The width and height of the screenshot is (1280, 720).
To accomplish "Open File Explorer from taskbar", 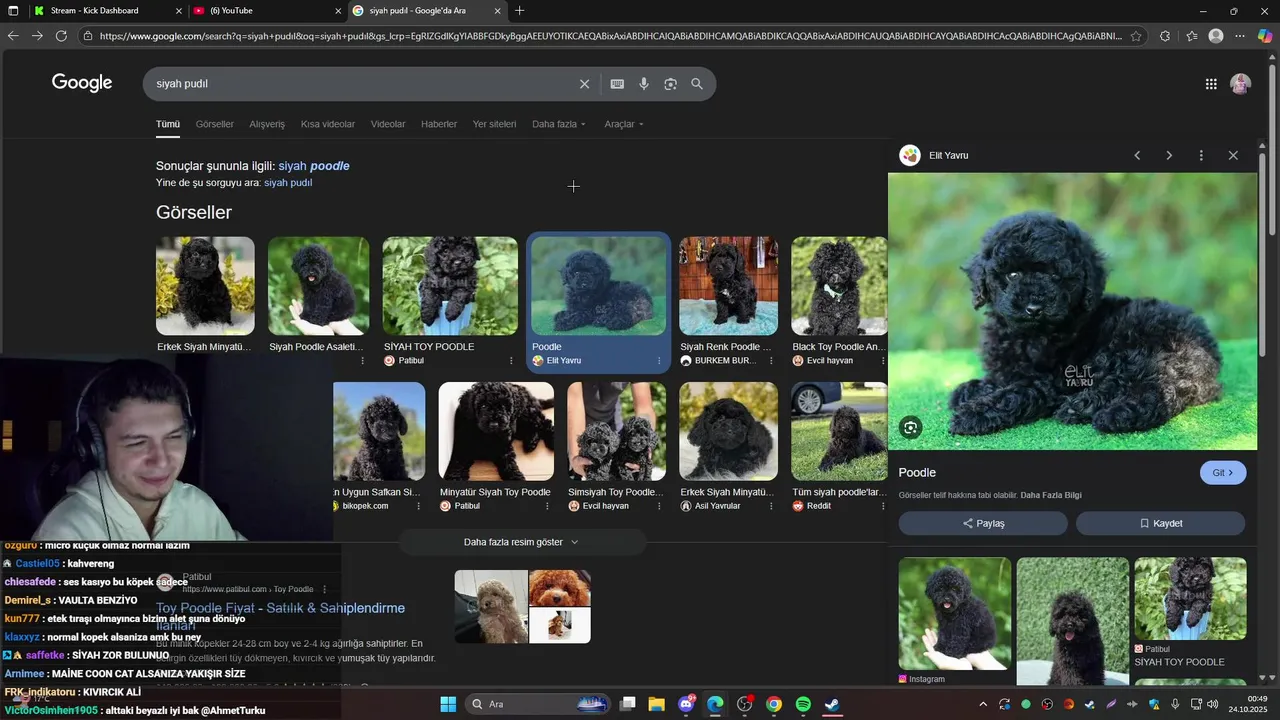I will (656, 704).
